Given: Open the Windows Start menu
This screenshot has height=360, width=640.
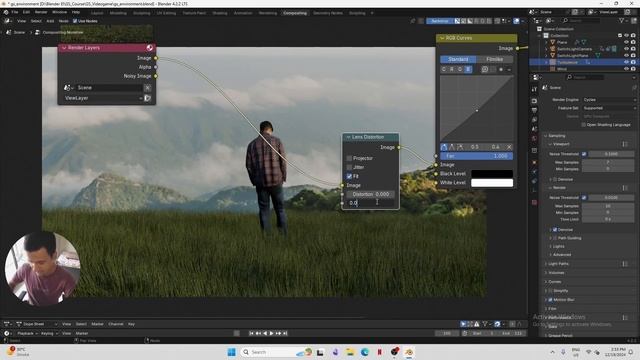Looking at the screenshot, I should pos(231,352).
